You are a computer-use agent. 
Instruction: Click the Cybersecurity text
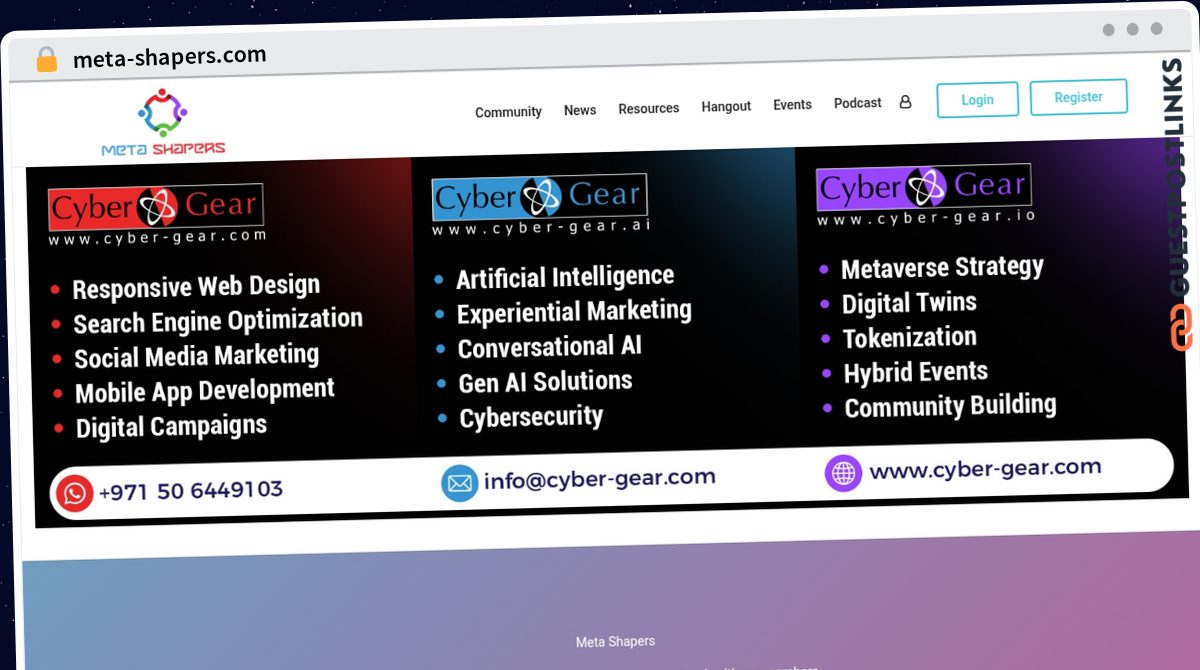point(531,417)
